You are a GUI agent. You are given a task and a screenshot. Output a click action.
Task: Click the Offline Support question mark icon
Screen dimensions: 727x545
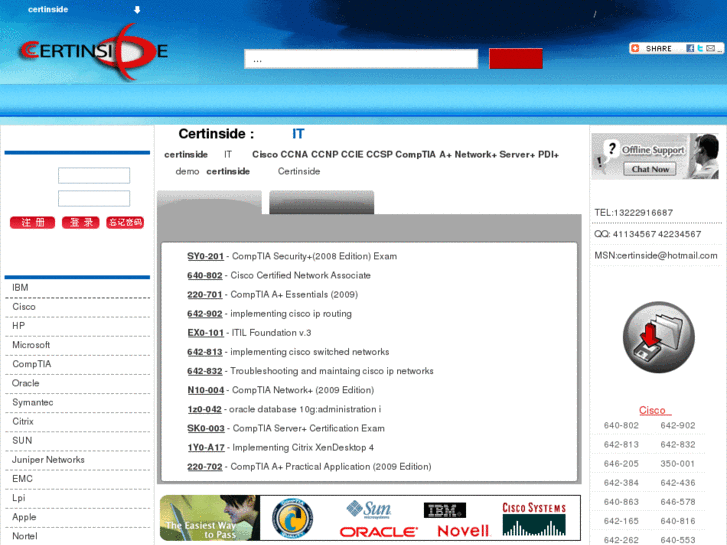(x=612, y=149)
